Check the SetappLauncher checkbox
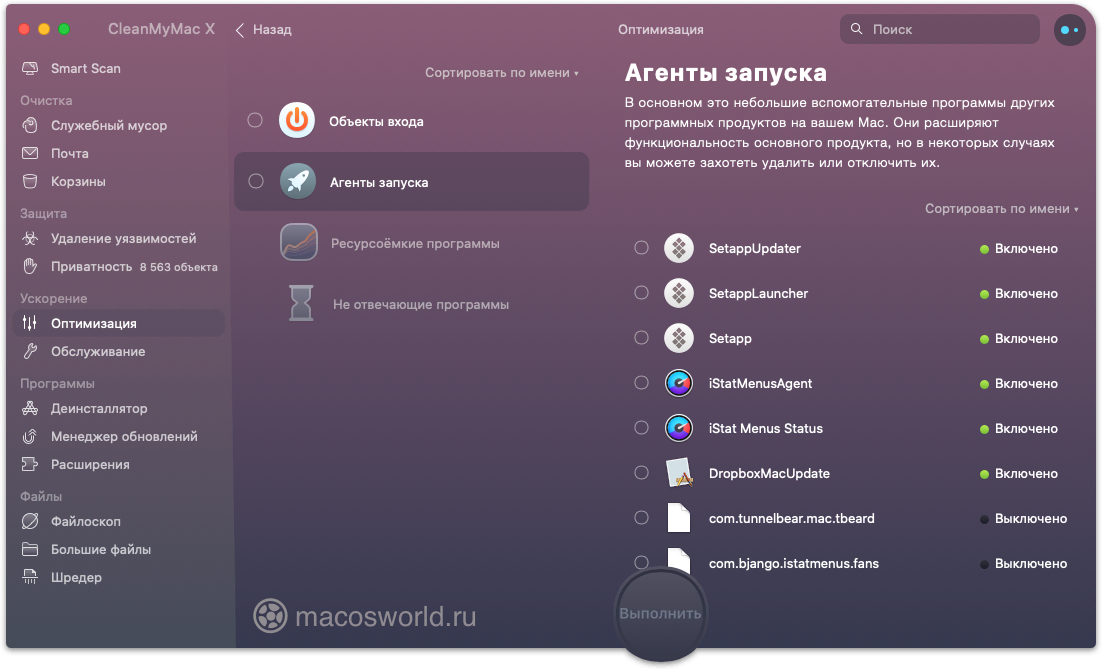The image size is (1102, 670). point(641,292)
